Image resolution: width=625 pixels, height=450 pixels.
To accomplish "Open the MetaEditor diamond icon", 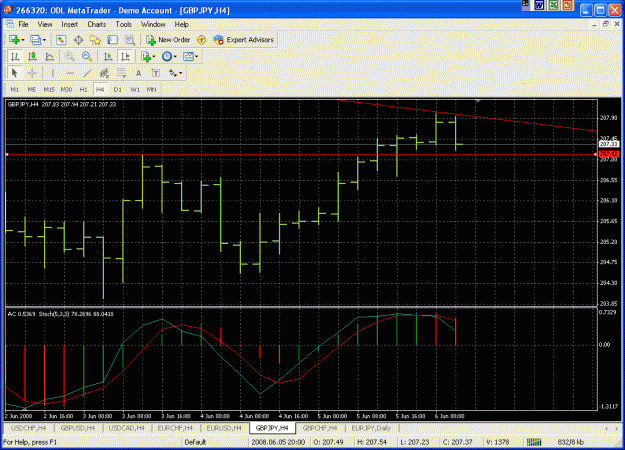I will click(x=202, y=40).
